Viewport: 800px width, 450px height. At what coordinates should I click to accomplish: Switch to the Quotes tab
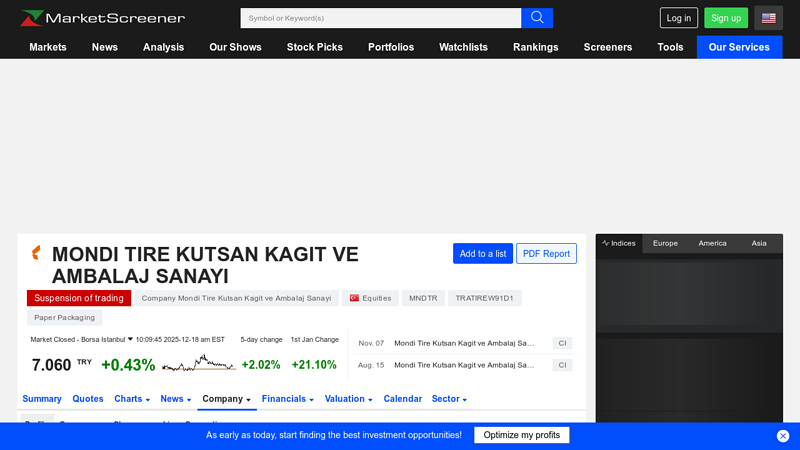pos(88,399)
